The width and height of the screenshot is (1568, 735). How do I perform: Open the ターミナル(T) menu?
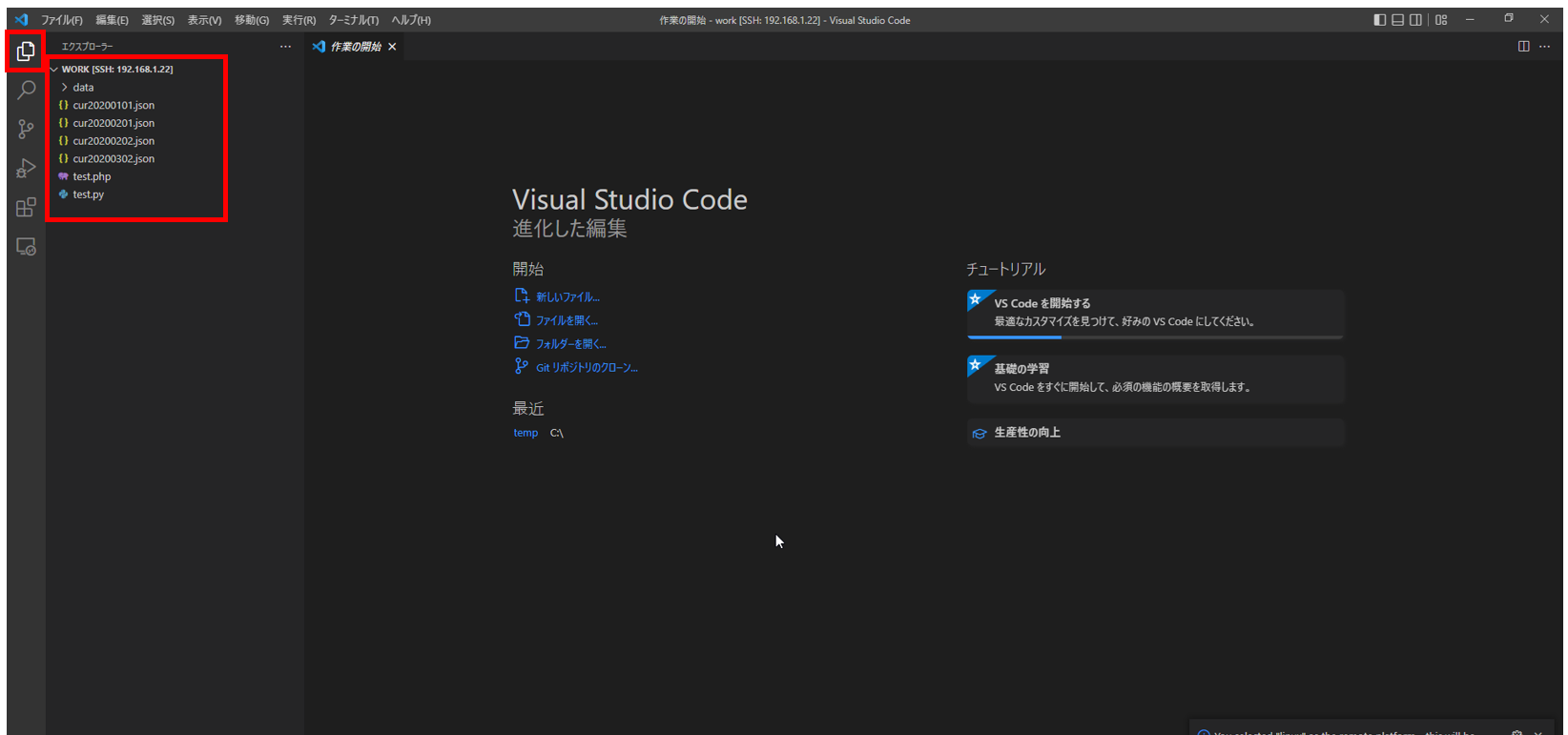[353, 20]
